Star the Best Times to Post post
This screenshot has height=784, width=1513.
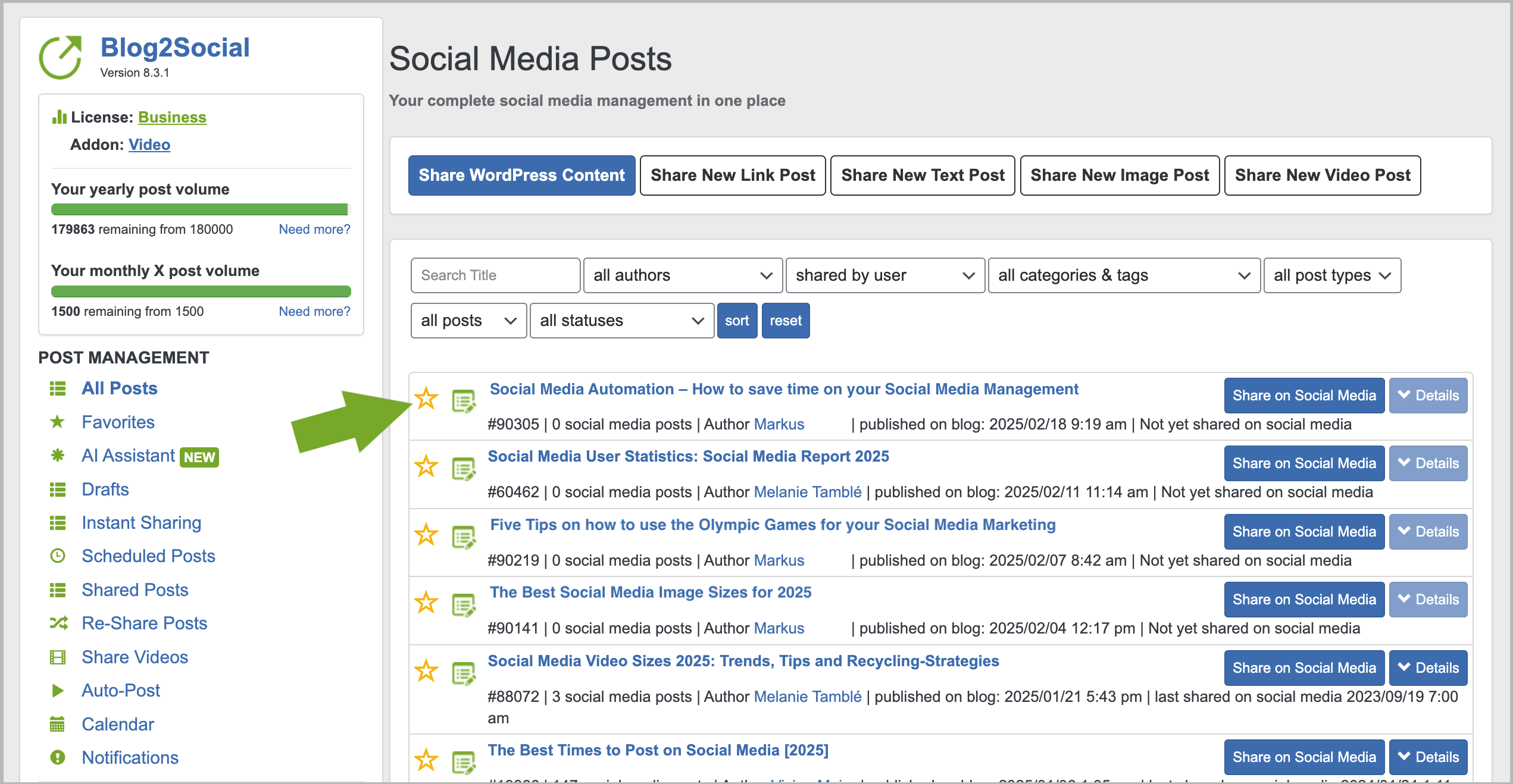pyautogui.click(x=426, y=760)
